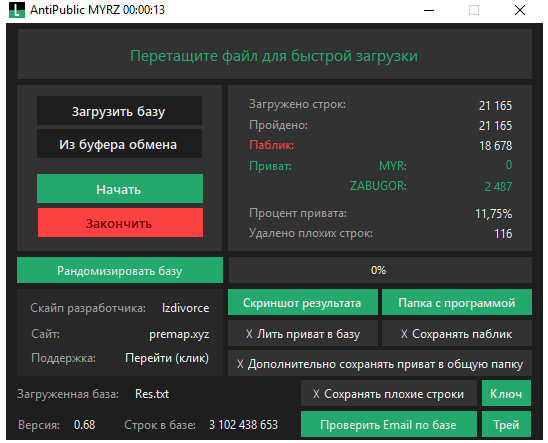Click Процент привата value 11,75%

click(494, 213)
